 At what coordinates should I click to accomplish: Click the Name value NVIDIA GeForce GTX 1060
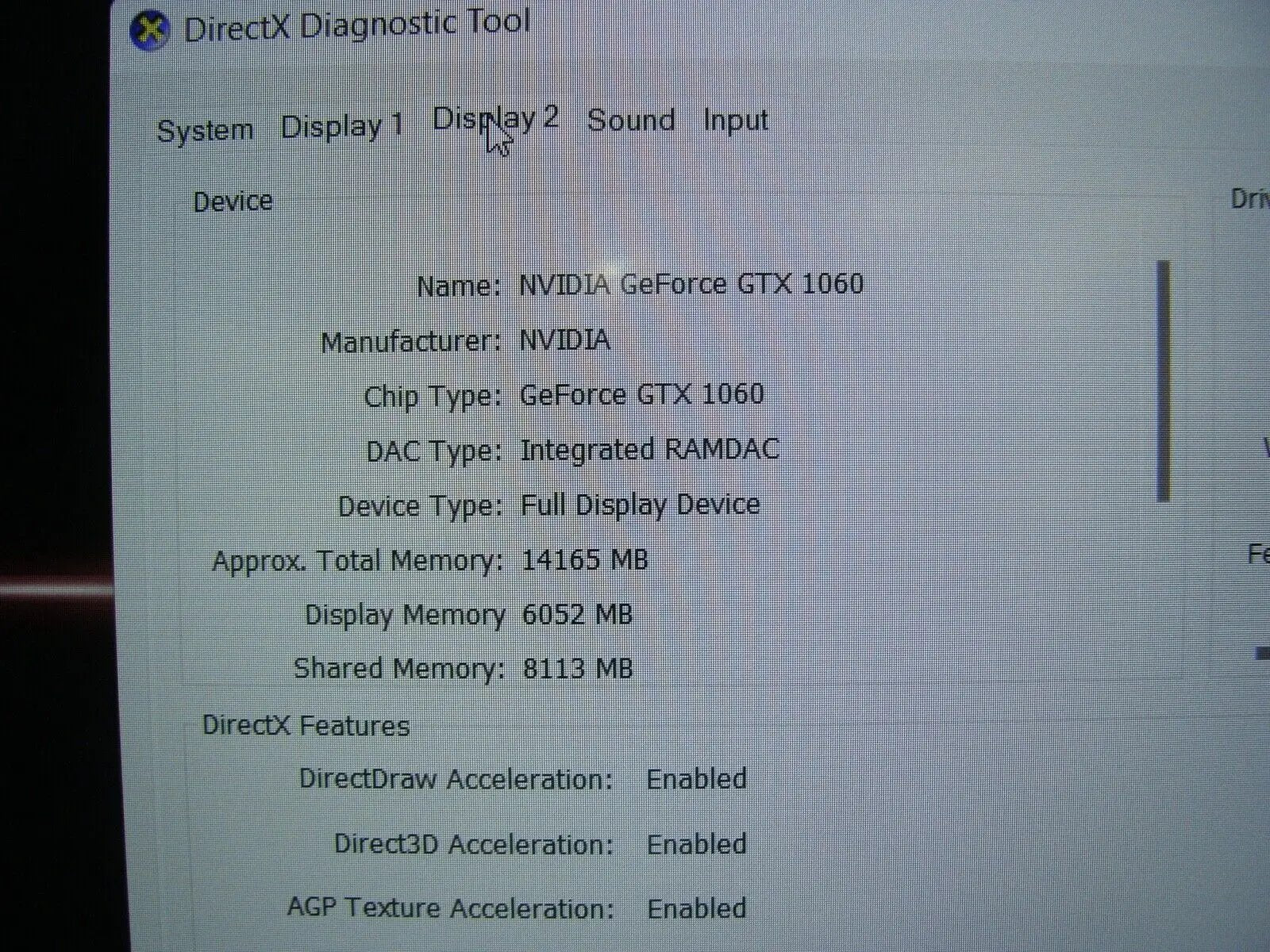click(x=691, y=284)
